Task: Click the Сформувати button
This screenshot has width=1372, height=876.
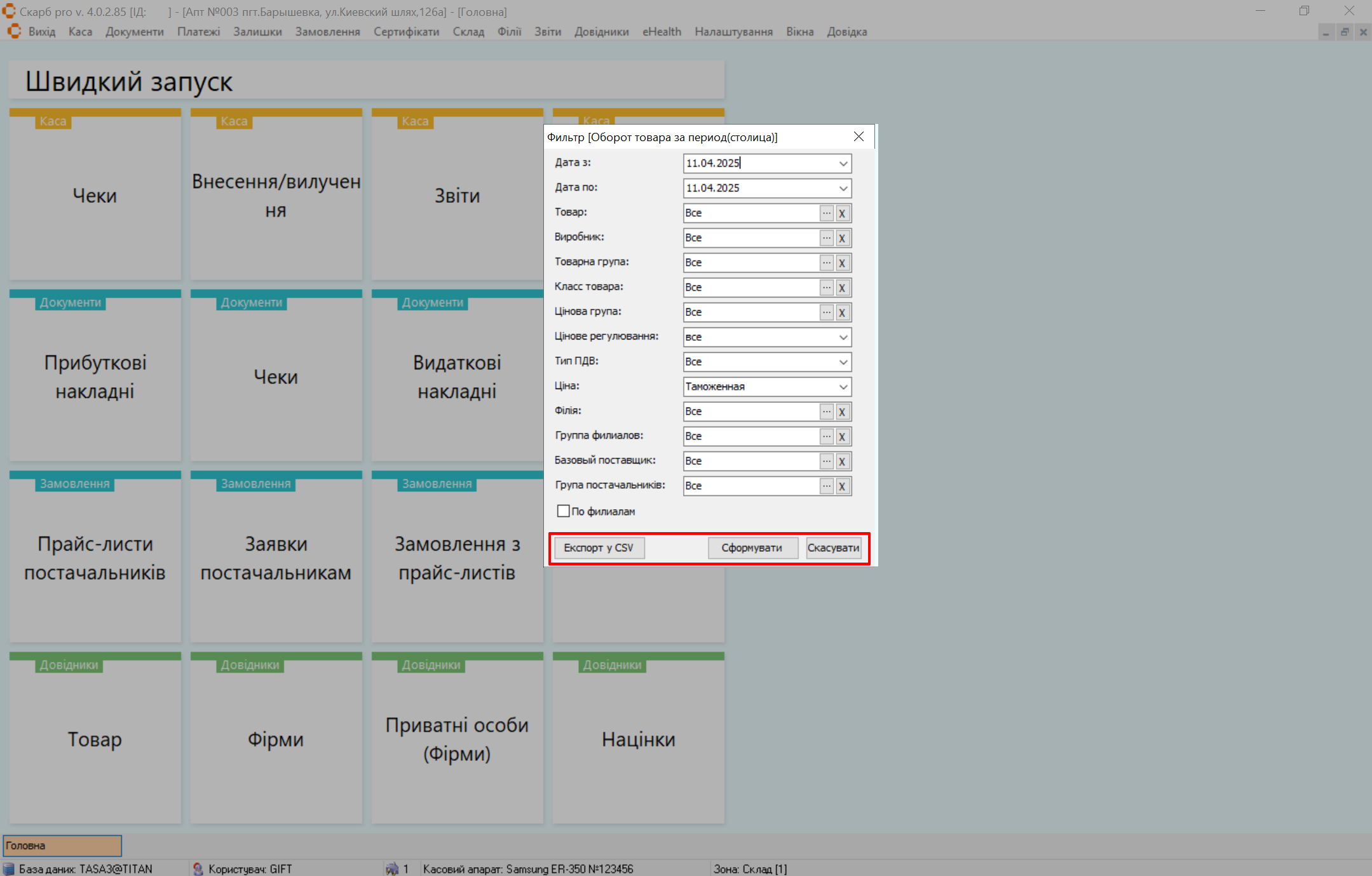Action: pos(752,547)
